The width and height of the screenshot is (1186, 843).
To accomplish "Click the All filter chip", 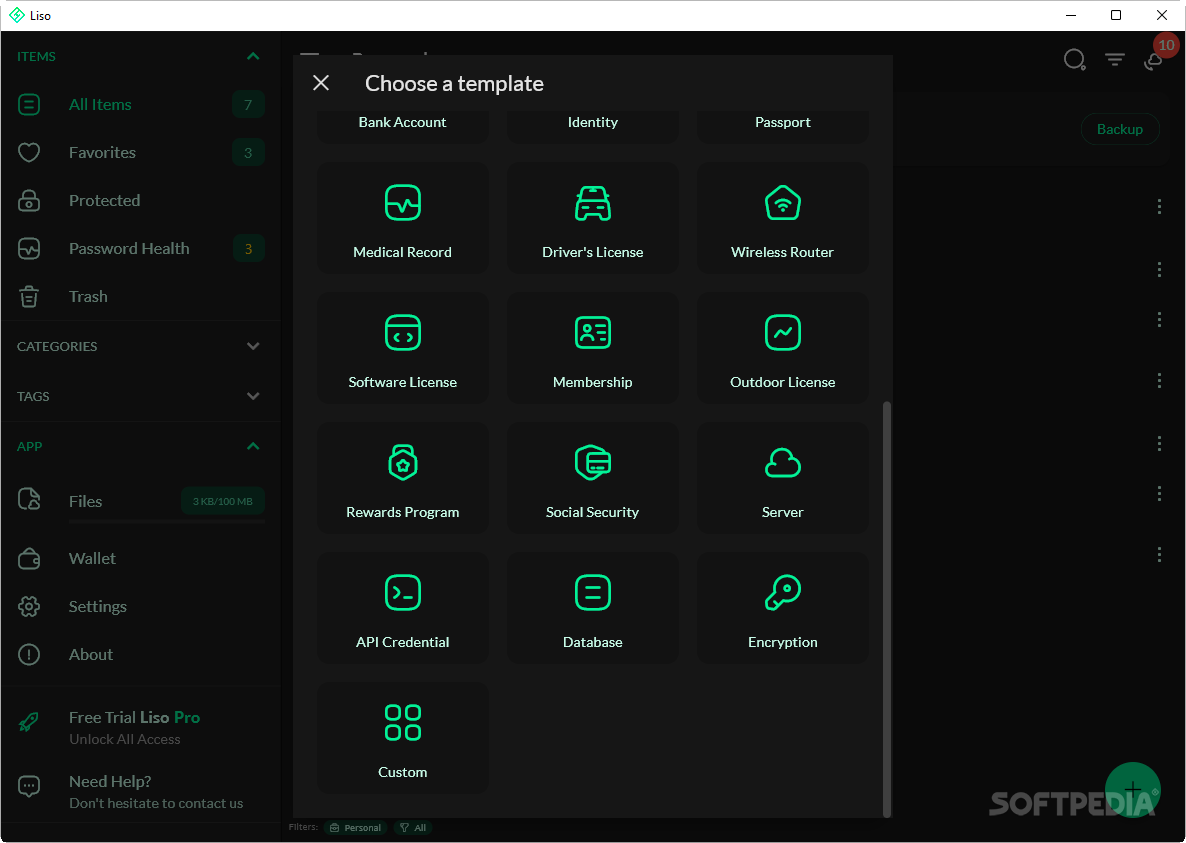I will [x=413, y=828].
